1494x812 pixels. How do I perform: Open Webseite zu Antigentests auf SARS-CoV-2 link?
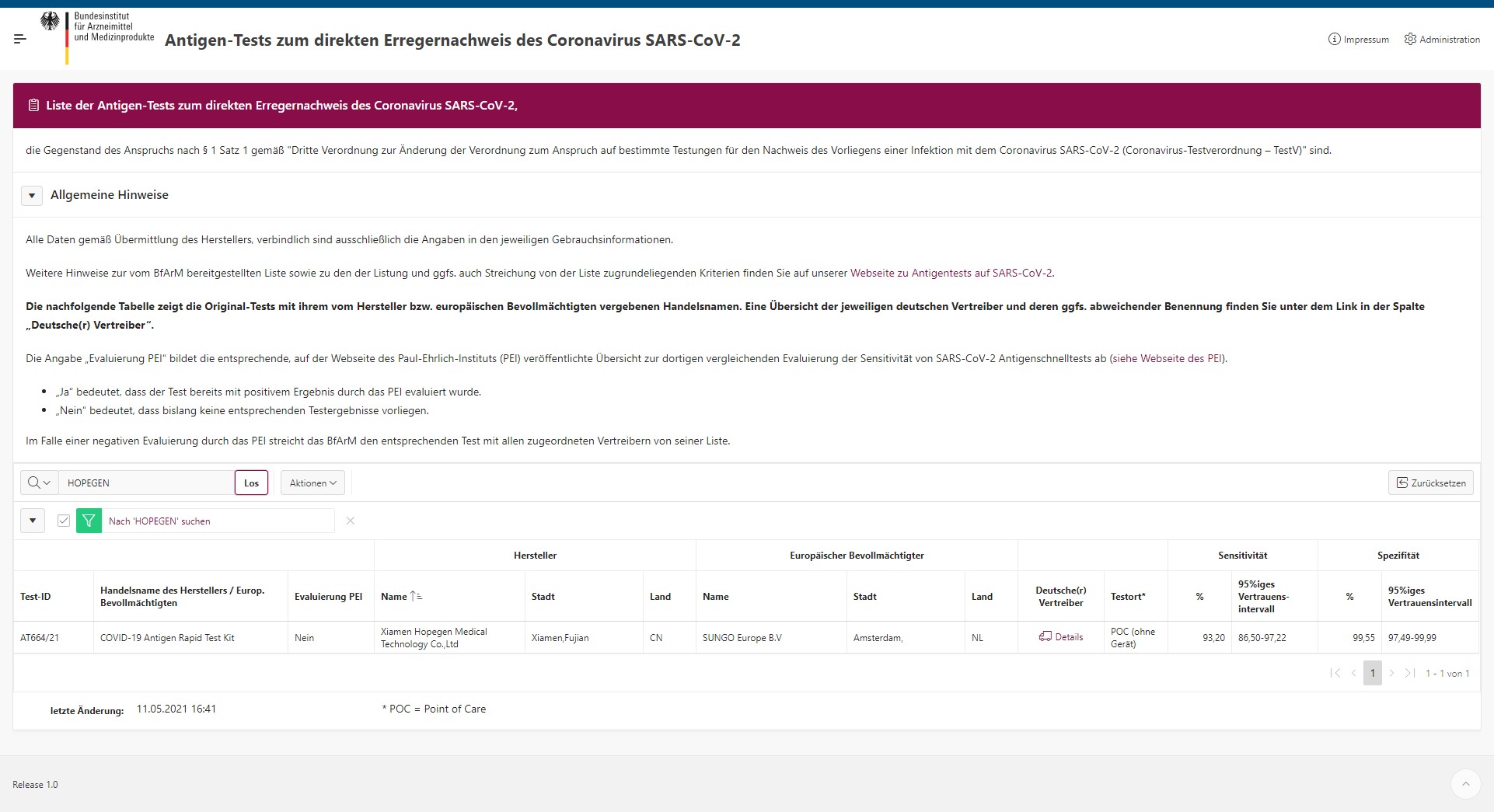(951, 273)
